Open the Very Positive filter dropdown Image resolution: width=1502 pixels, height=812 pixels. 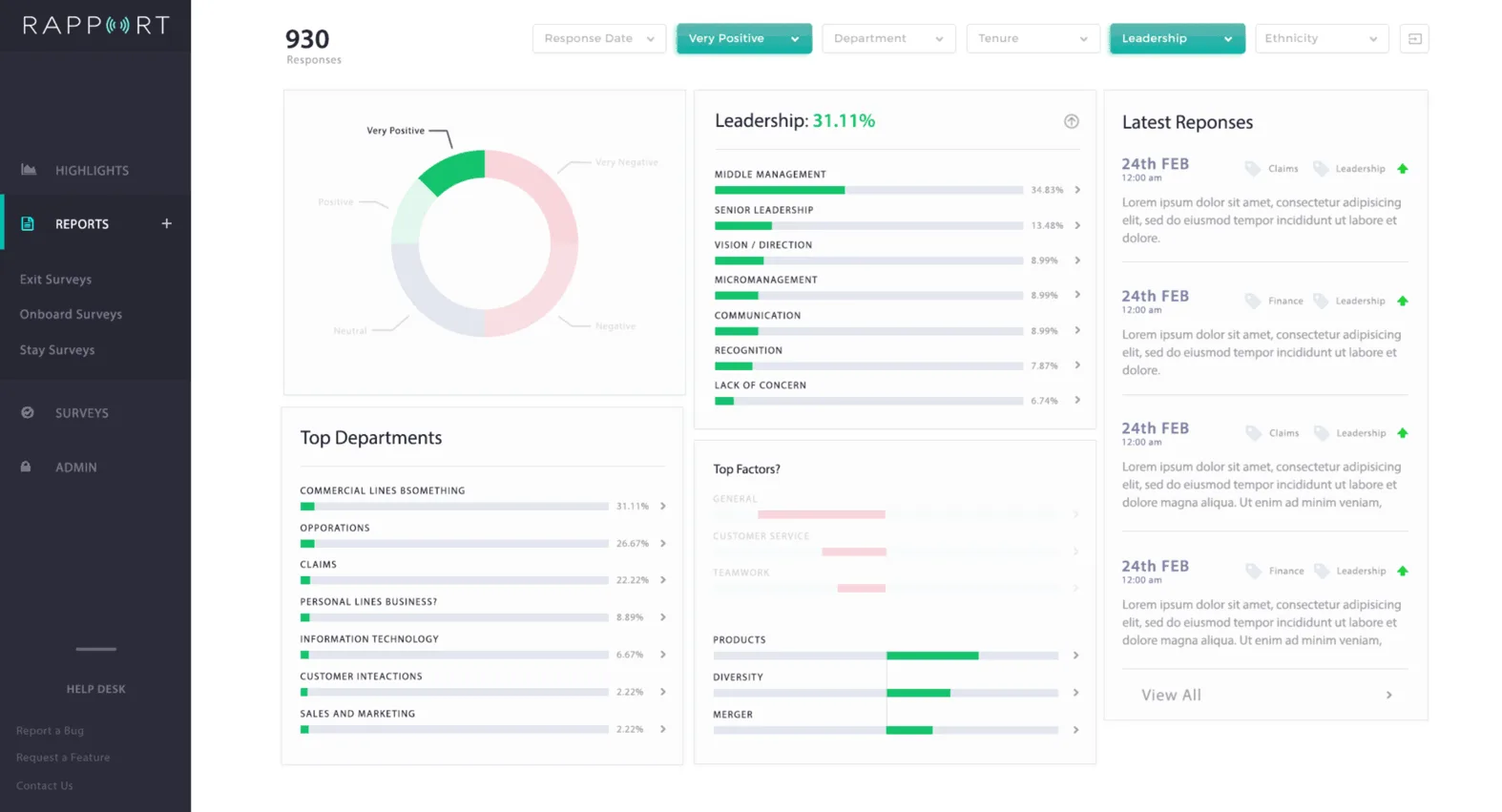tap(744, 38)
